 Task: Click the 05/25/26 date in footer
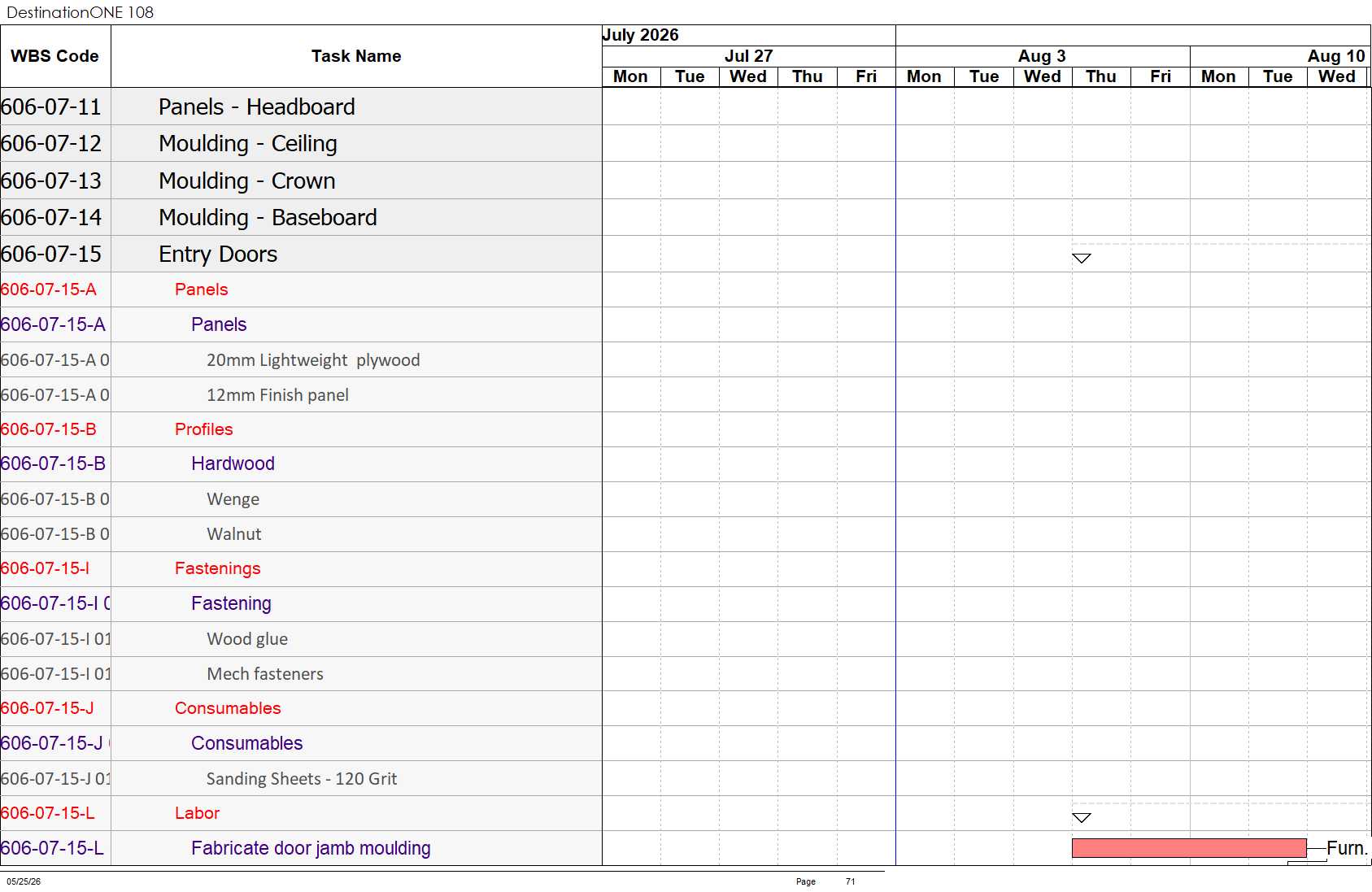(24, 881)
